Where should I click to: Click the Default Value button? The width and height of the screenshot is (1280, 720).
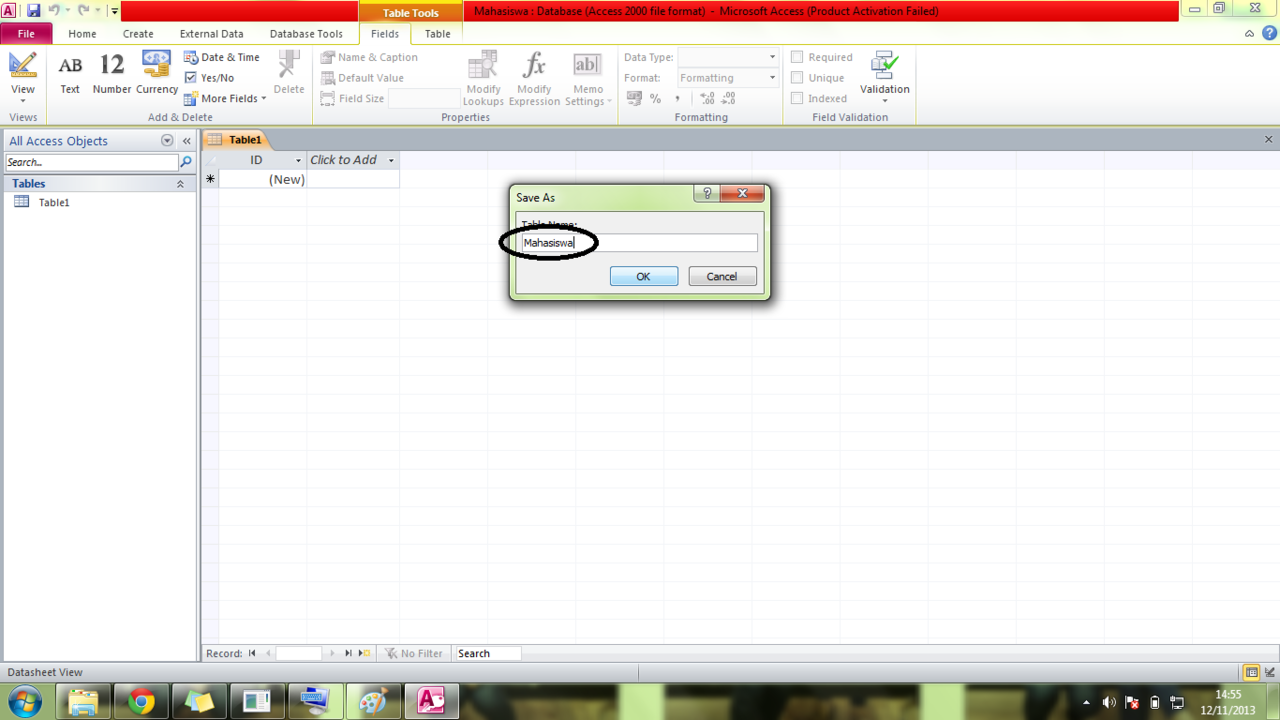click(x=362, y=78)
